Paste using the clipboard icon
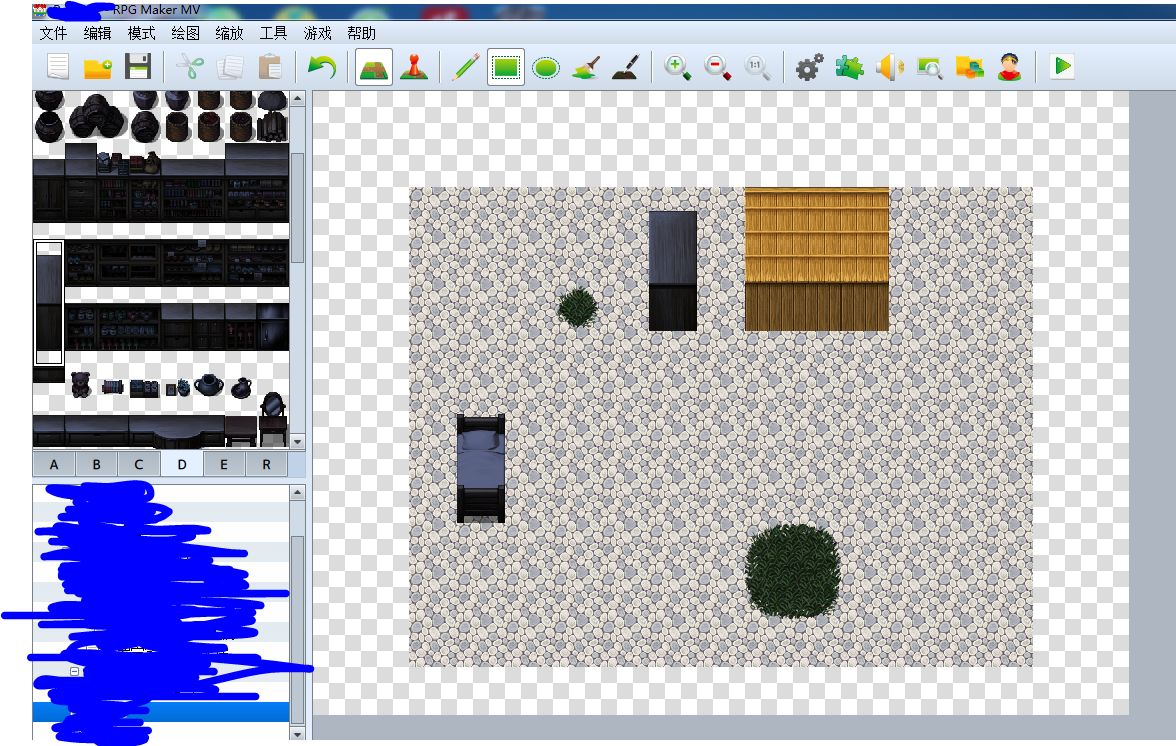 269,67
